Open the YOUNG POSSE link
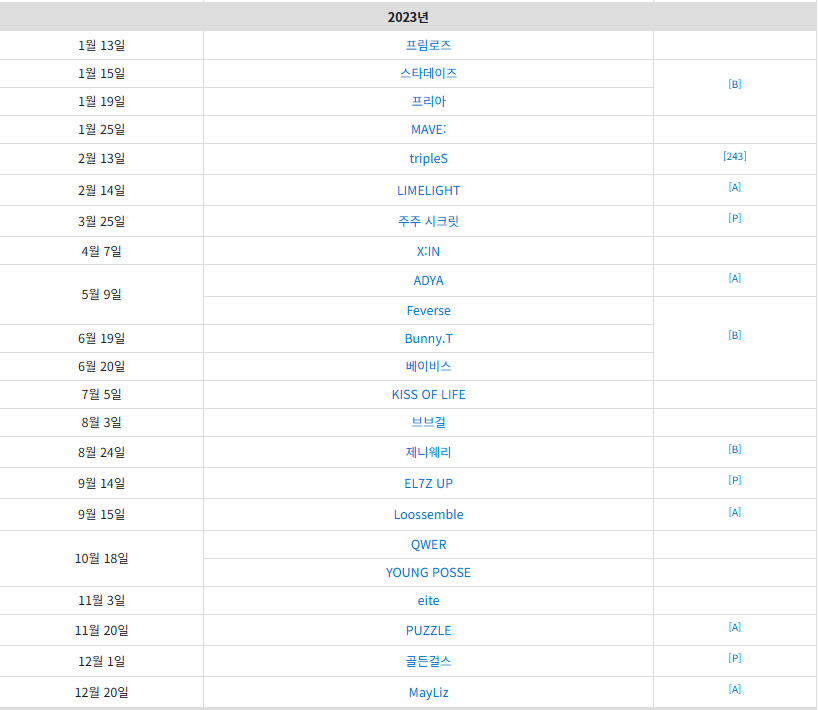 pos(428,572)
